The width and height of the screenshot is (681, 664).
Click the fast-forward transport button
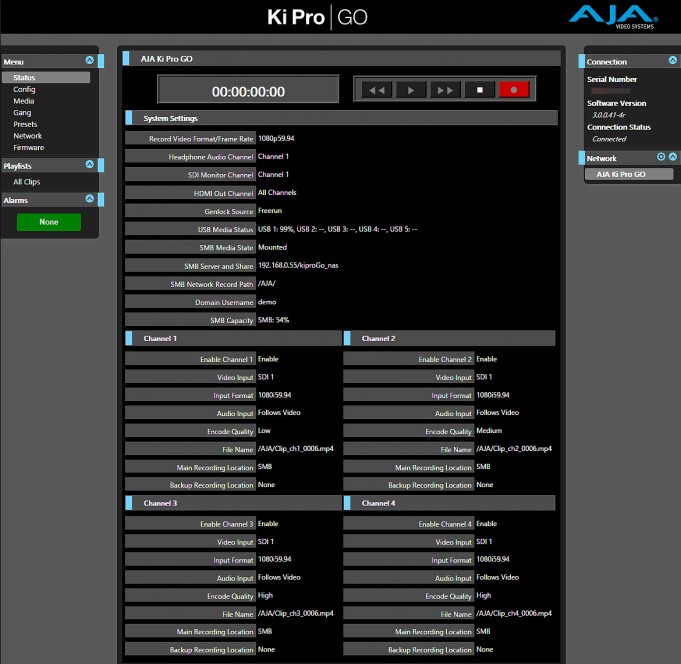point(445,90)
